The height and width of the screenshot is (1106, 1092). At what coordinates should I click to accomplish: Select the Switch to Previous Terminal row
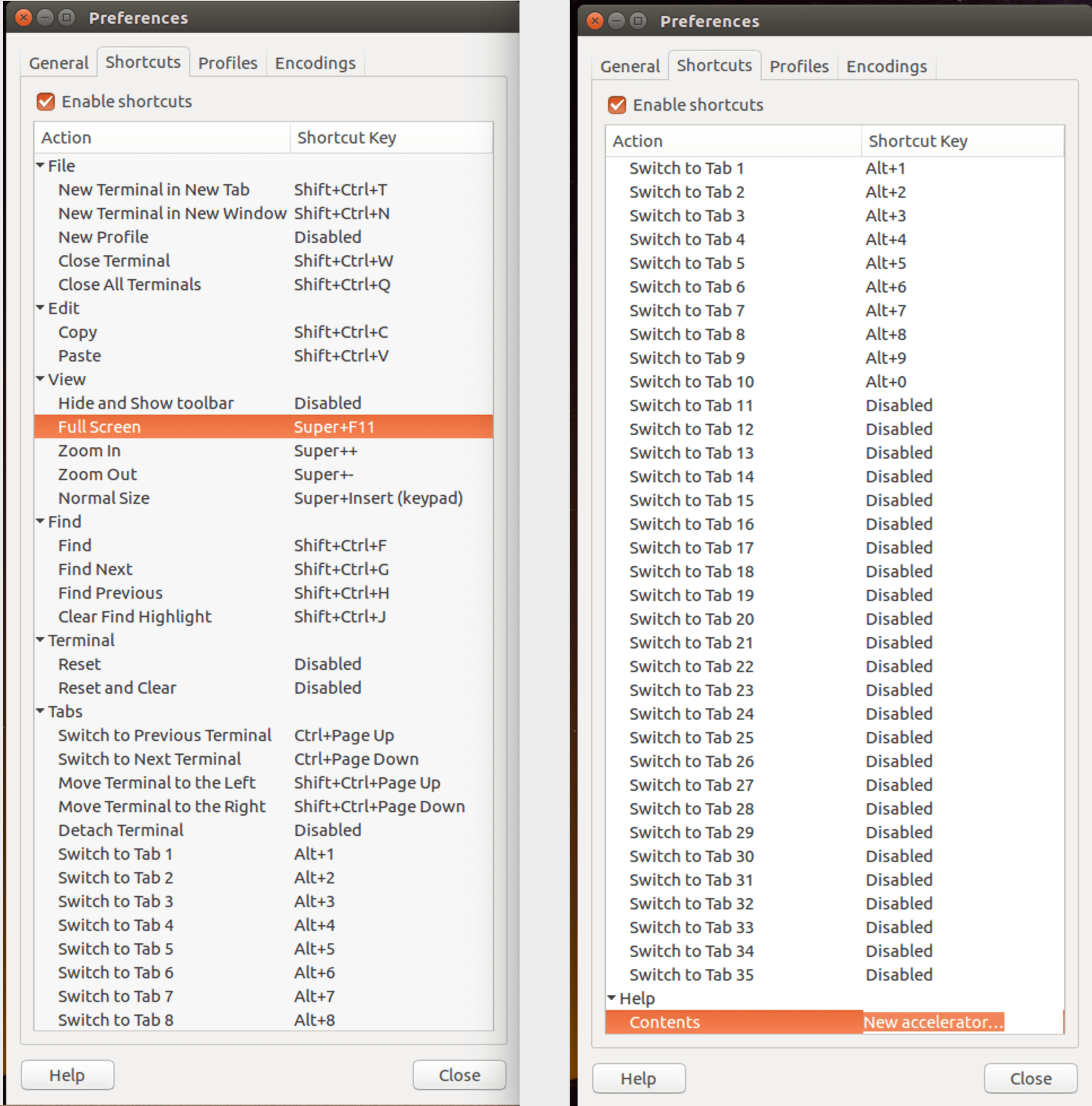pos(263,735)
